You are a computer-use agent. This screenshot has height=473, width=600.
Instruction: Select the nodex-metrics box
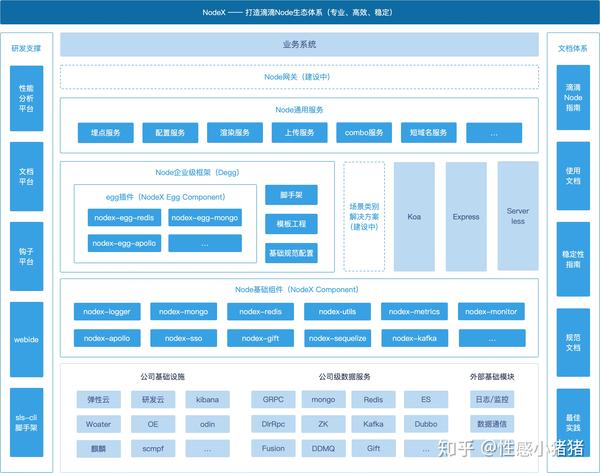click(x=414, y=312)
